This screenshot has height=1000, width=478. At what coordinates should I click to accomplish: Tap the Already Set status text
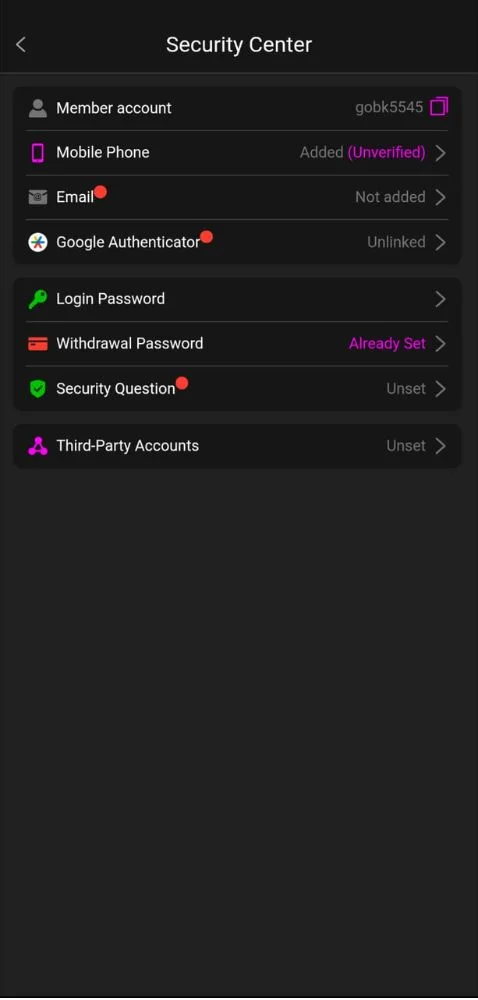pos(387,344)
